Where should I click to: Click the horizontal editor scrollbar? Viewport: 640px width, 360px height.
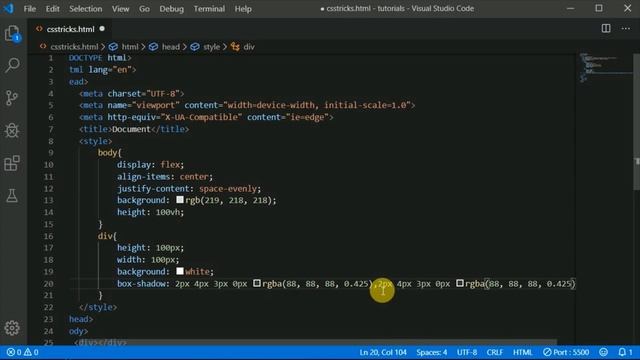312,342
